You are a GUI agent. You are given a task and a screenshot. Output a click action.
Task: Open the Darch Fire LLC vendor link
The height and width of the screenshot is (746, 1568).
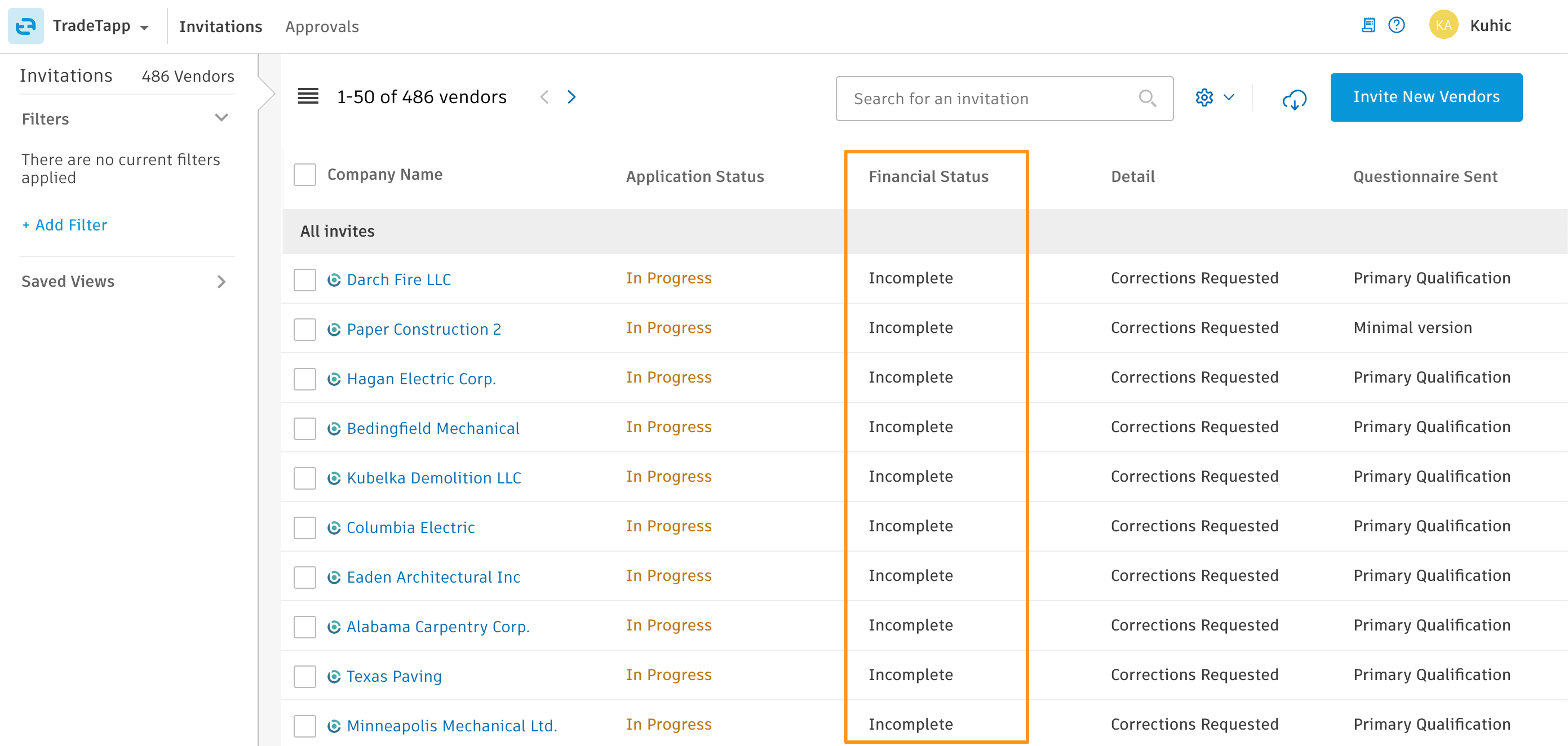tap(398, 280)
